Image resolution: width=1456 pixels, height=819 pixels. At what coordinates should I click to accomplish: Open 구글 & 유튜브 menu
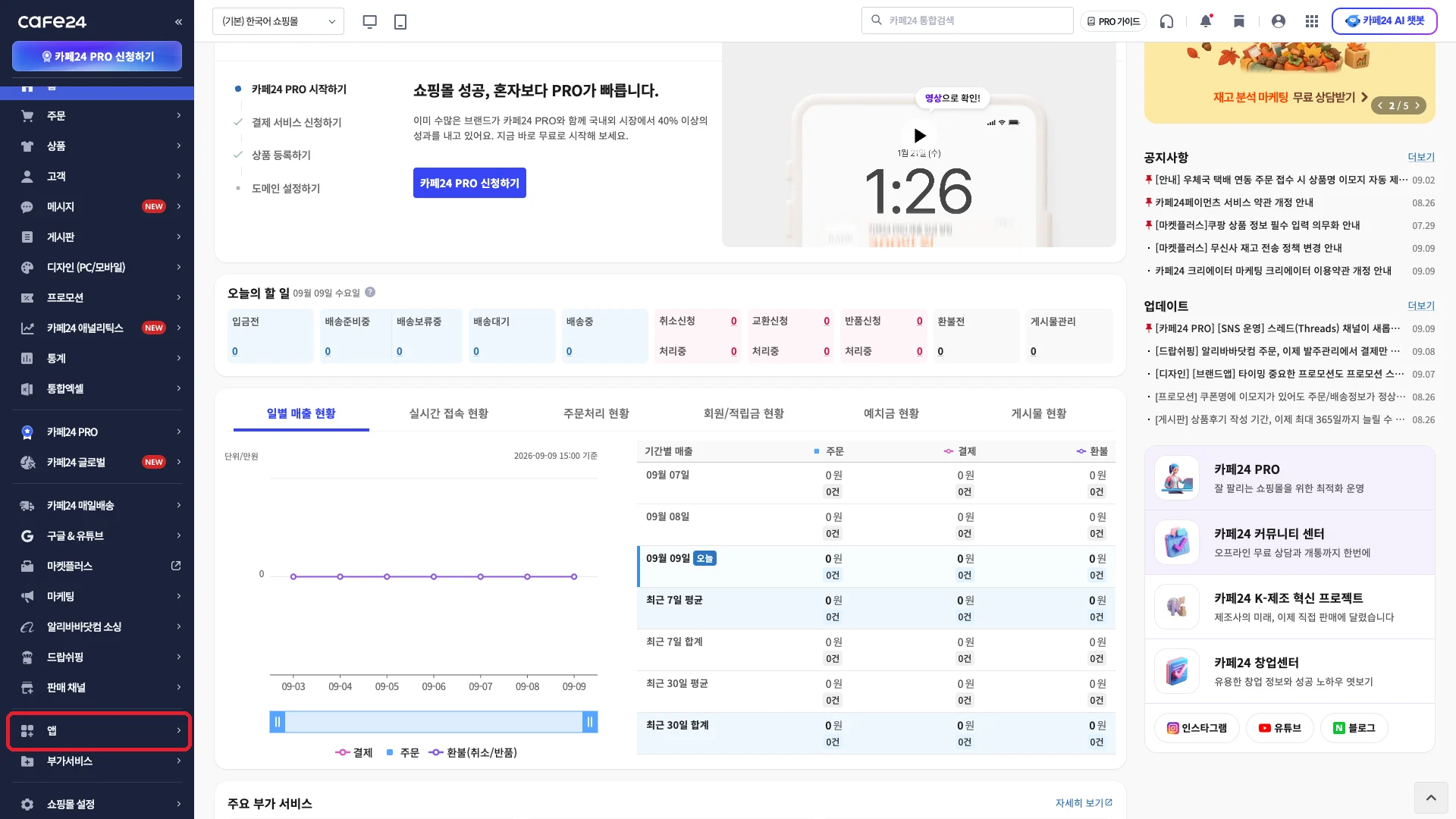(x=97, y=536)
